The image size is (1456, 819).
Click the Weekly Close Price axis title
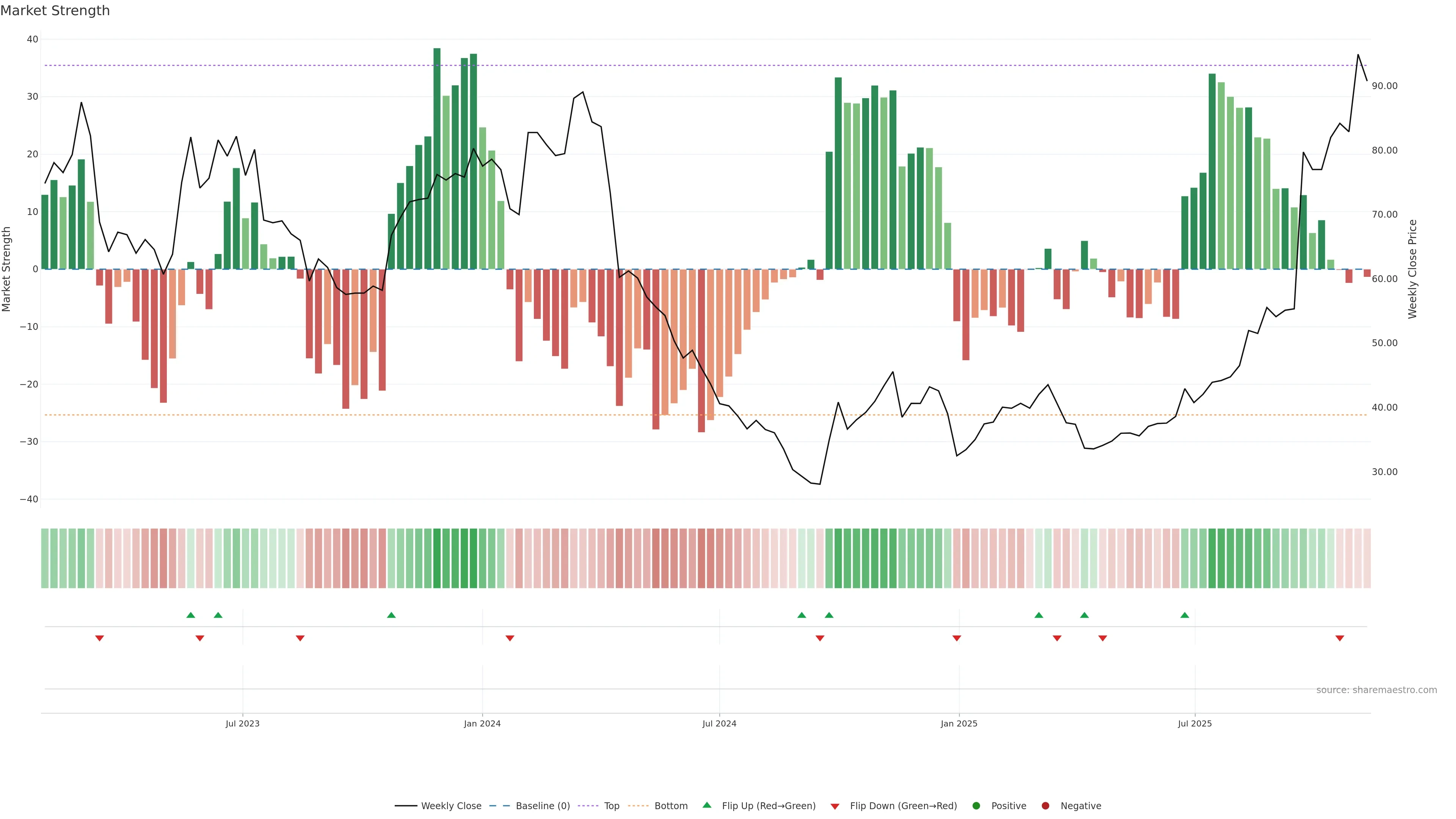(x=1412, y=269)
